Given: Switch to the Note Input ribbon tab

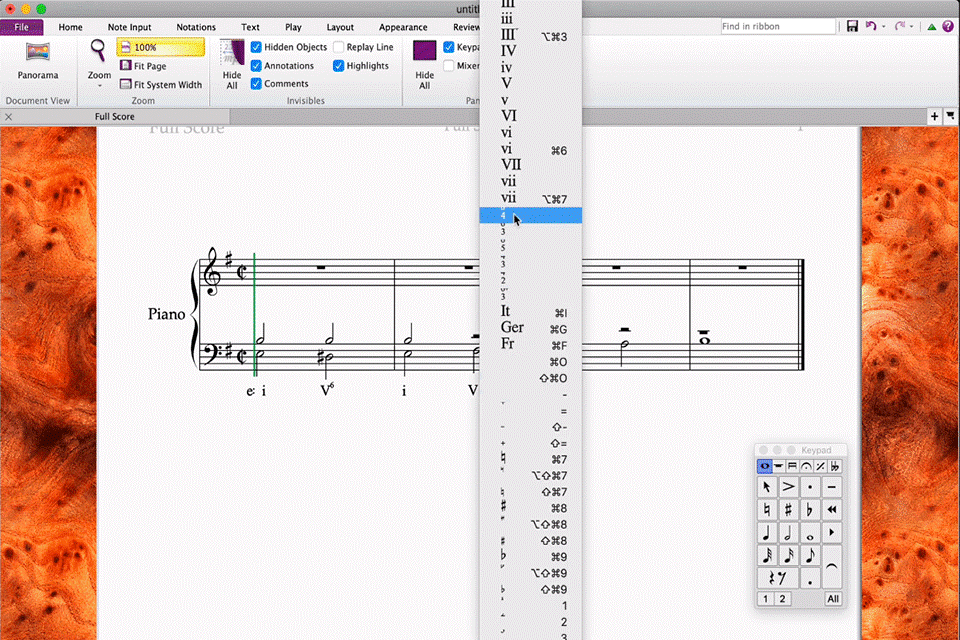Looking at the screenshot, I should pyautogui.click(x=129, y=27).
